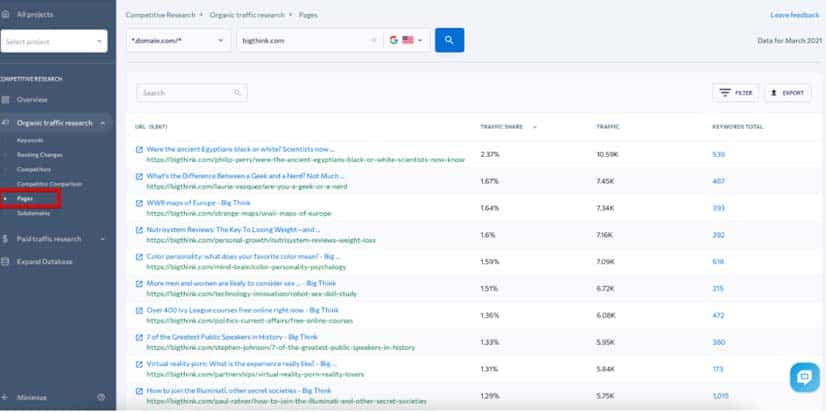
Task: Click the Keywords Total column header
Action: [x=738, y=127]
